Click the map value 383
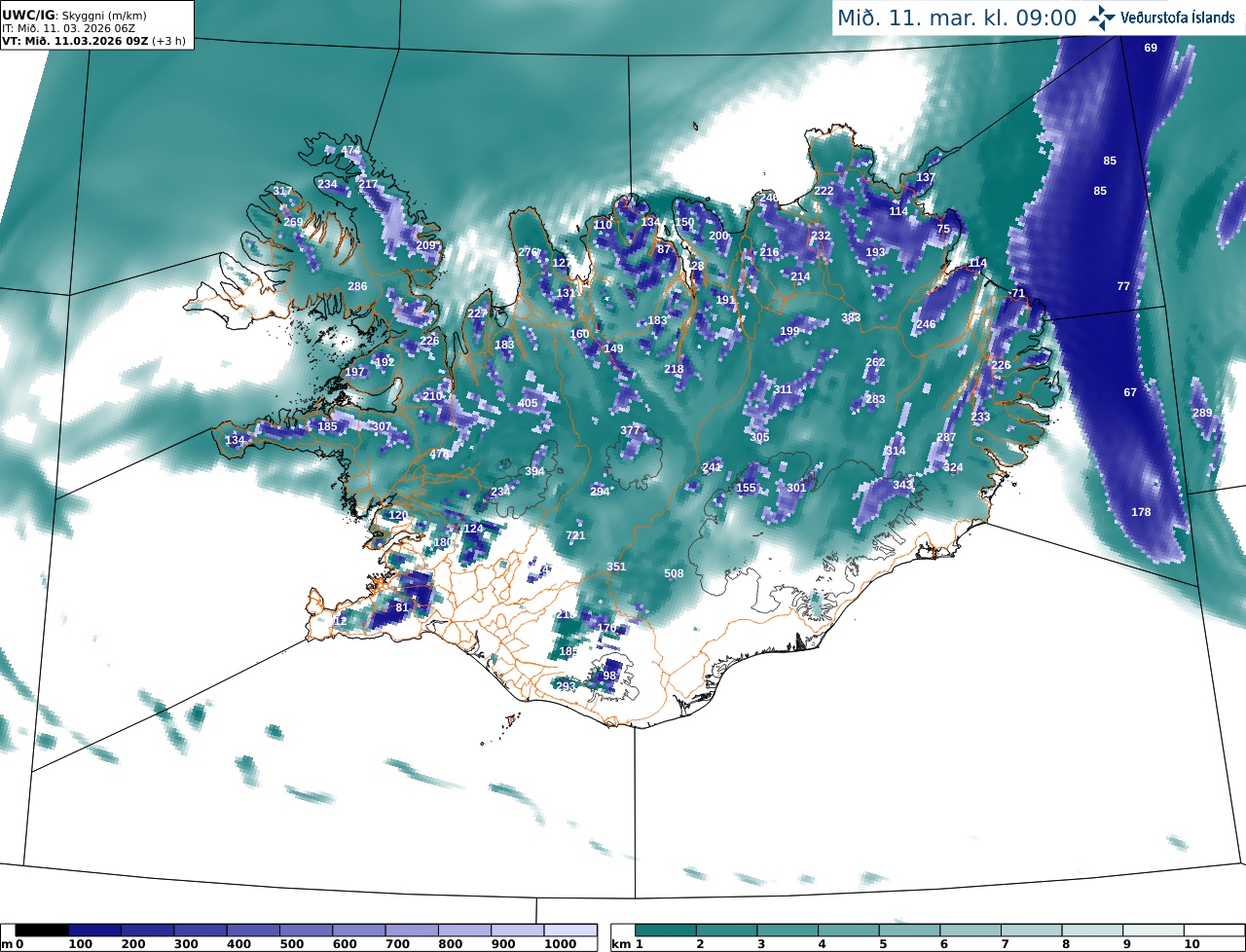Image resolution: width=1246 pixels, height=952 pixels. (x=851, y=317)
